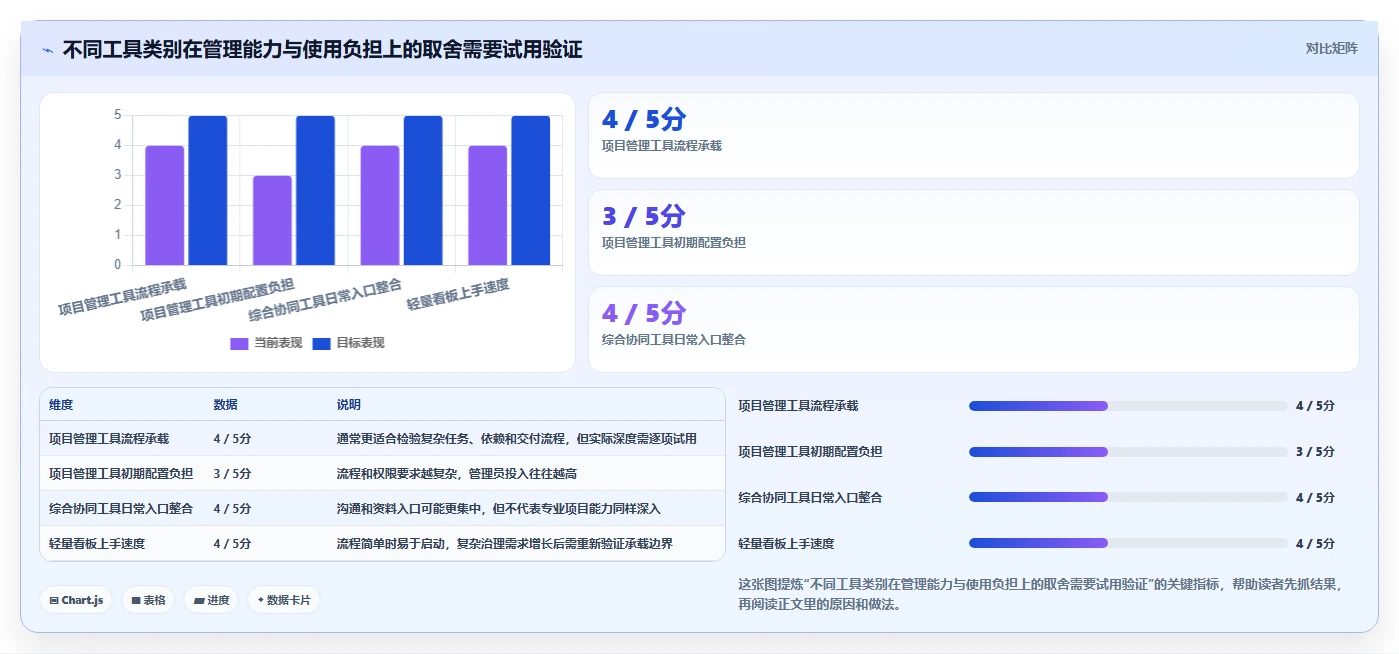This screenshot has width=1399, height=654.
Task: Click the page title heading text
Action: [x=322, y=49]
